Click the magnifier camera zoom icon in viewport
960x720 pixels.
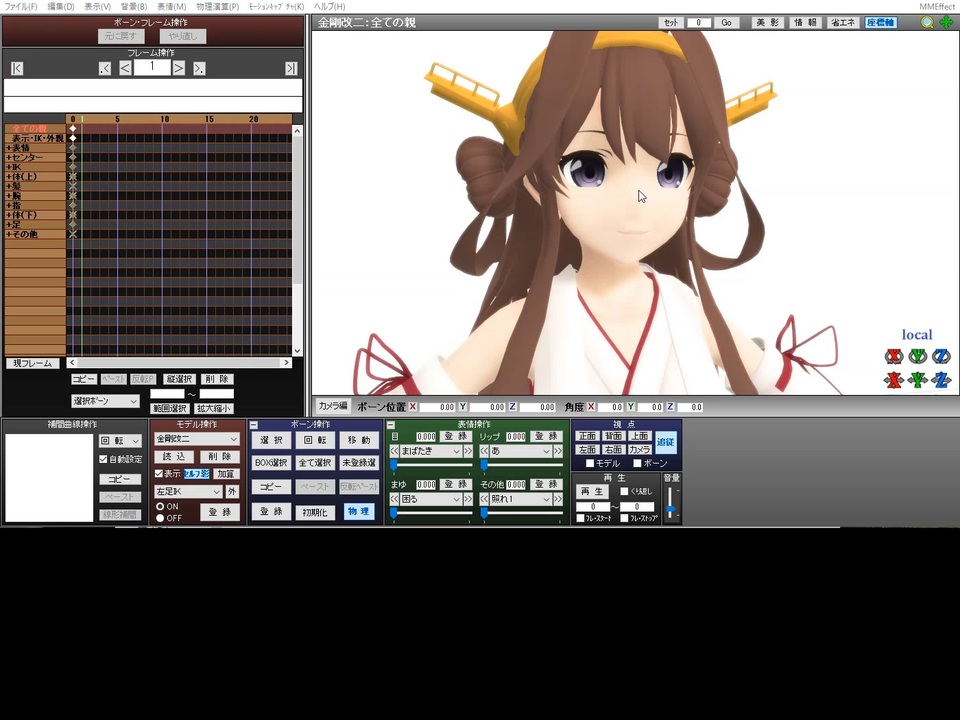(x=928, y=23)
